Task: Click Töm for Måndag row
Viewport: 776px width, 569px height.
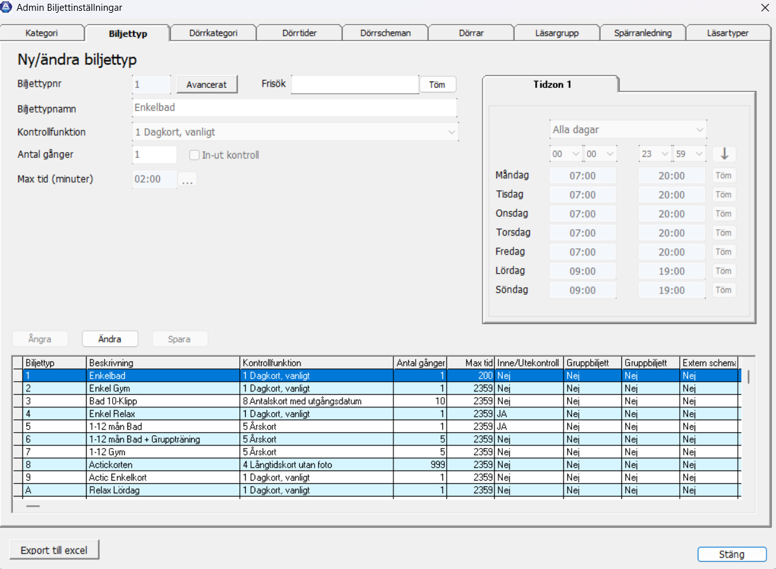Action: (x=724, y=176)
